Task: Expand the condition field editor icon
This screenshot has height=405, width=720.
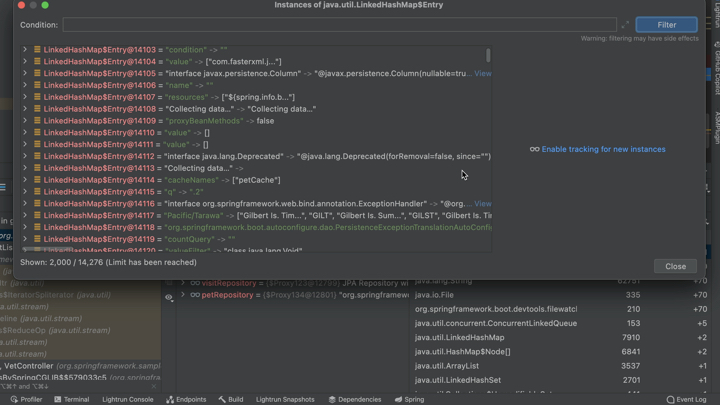Action: (x=625, y=25)
